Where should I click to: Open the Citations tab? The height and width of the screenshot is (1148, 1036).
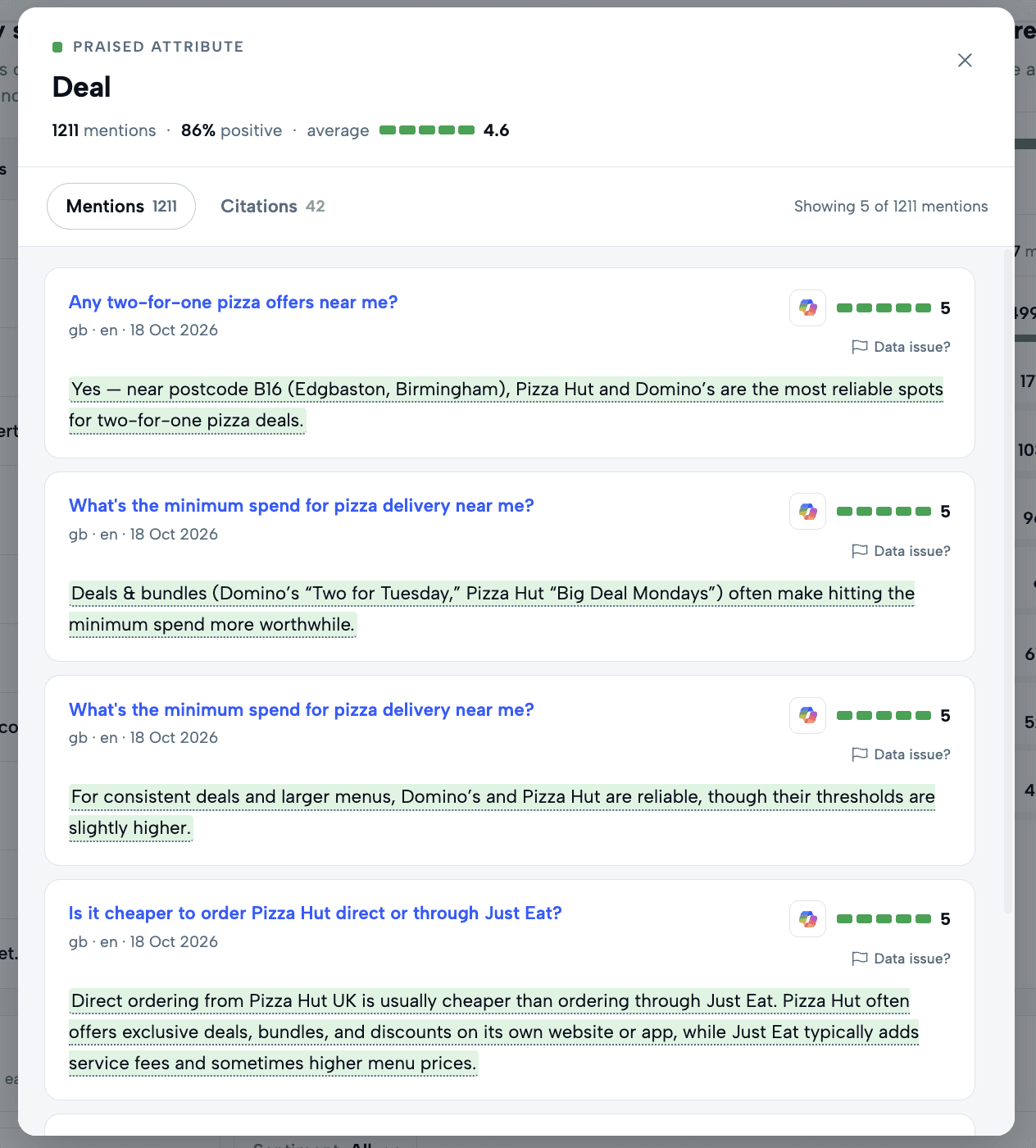tap(273, 206)
